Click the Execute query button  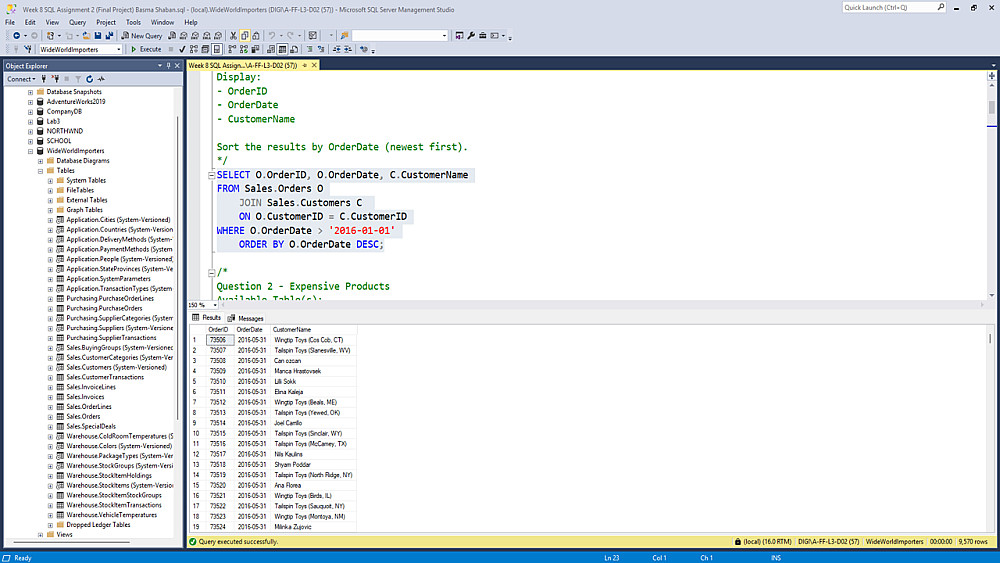coord(146,49)
